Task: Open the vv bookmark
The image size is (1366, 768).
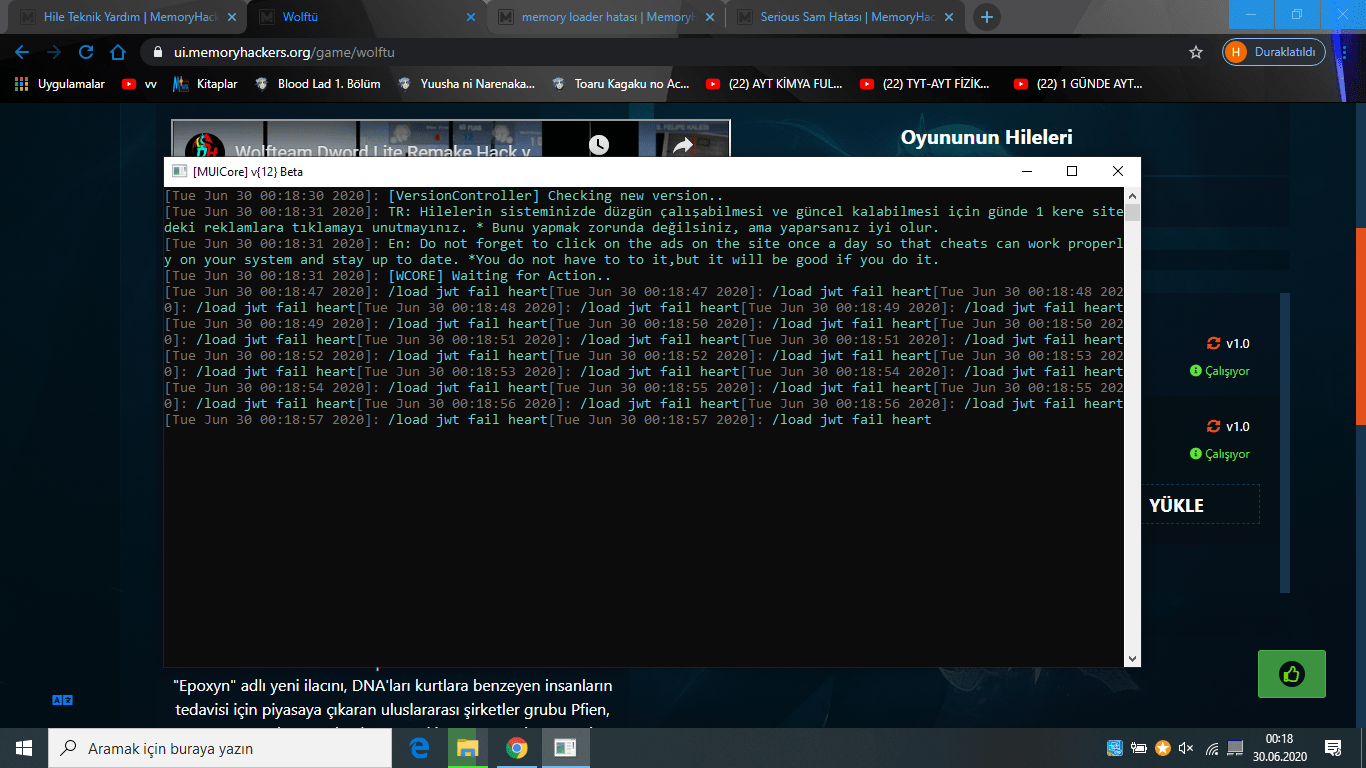Action: (x=140, y=84)
